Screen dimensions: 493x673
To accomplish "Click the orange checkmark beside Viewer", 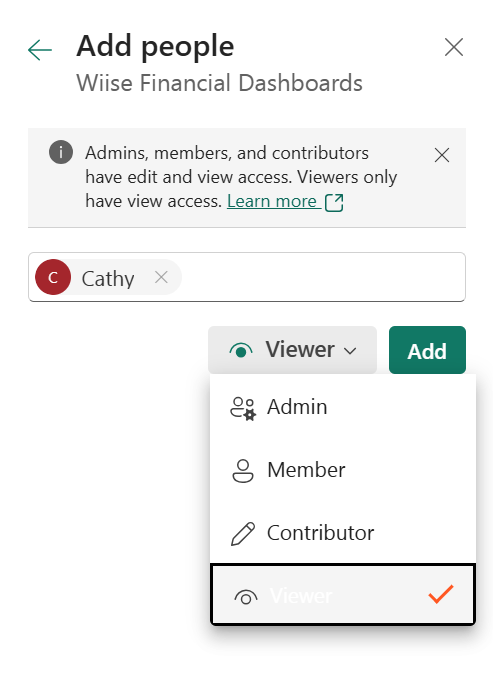I will (441, 594).
